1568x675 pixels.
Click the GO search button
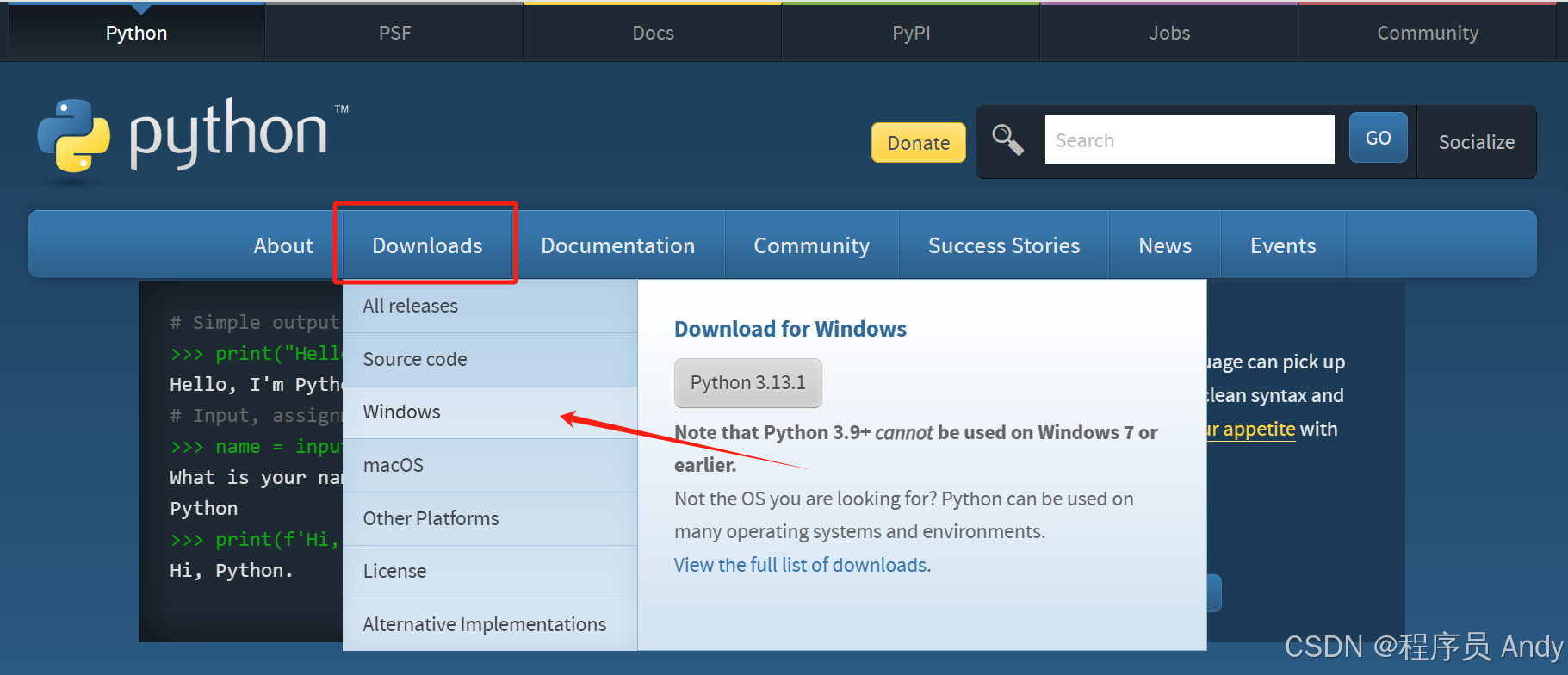(1379, 138)
